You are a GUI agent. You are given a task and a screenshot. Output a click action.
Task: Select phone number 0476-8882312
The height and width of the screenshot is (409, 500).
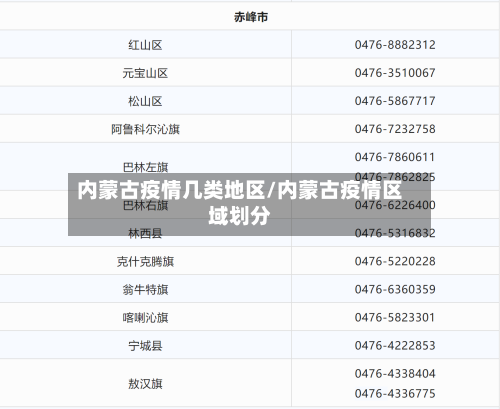click(x=395, y=45)
